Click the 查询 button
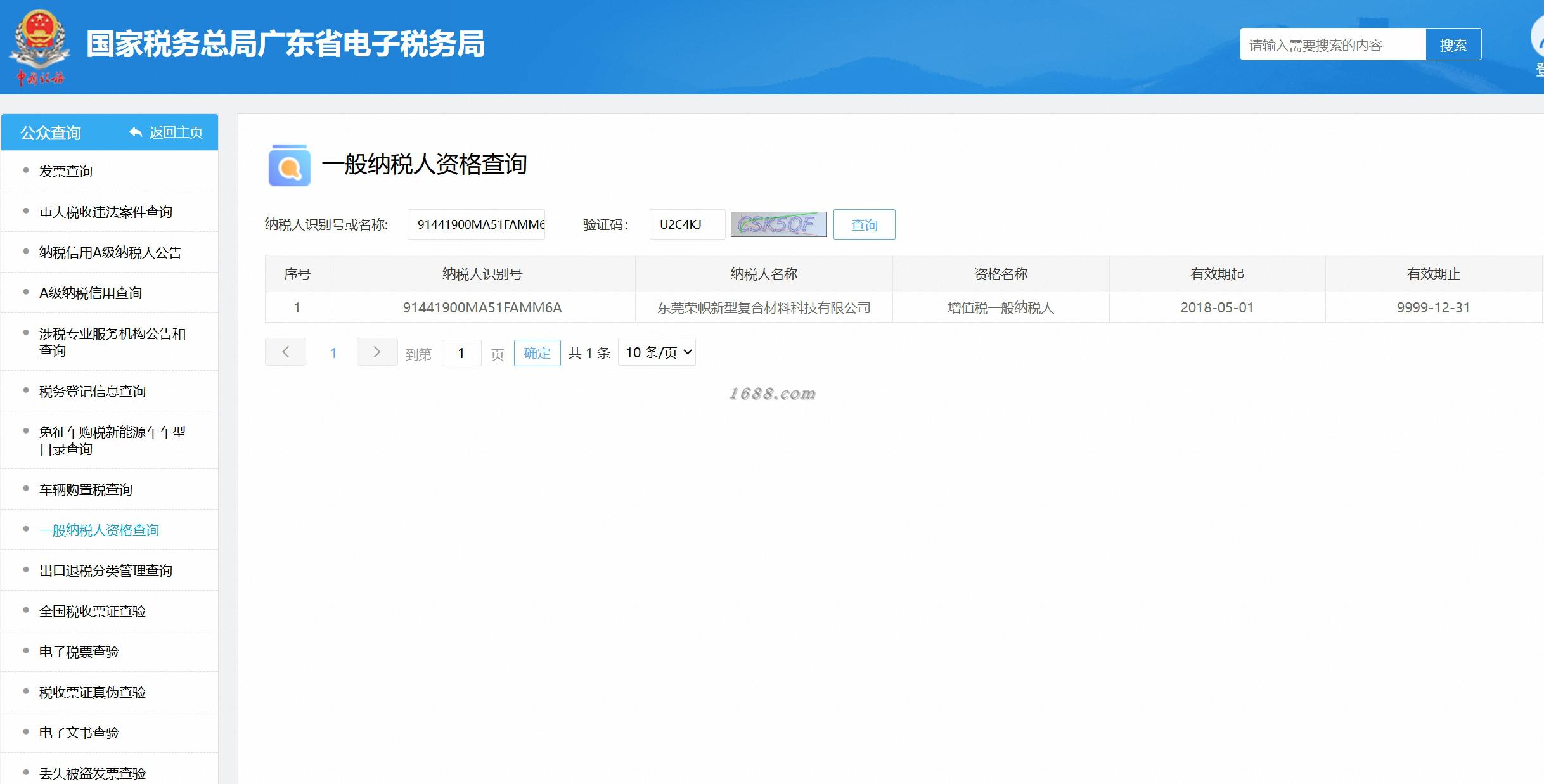 [x=864, y=224]
